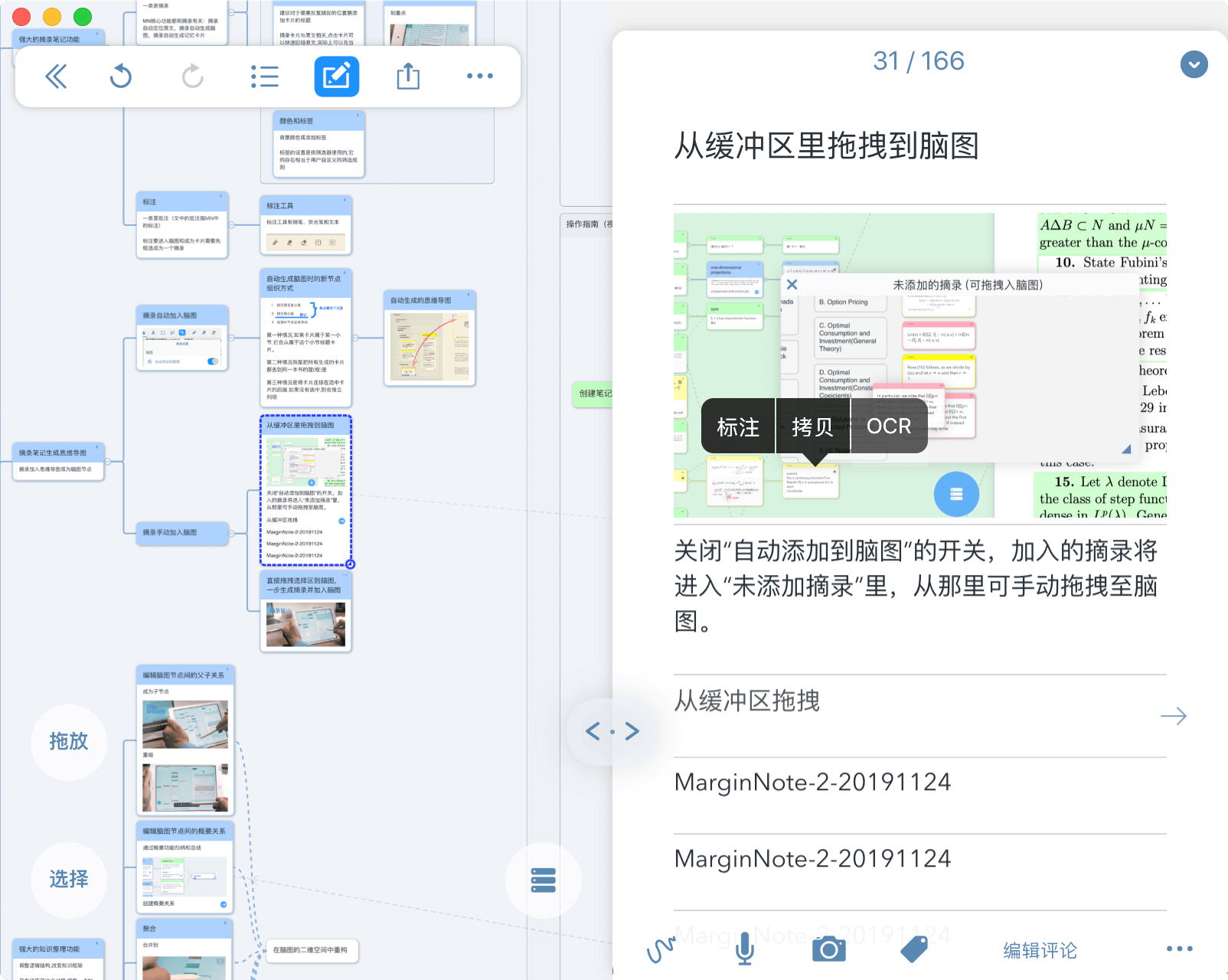1228x980 pixels.
Task: Add a tag using the tag icon
Action: [916, 949]
